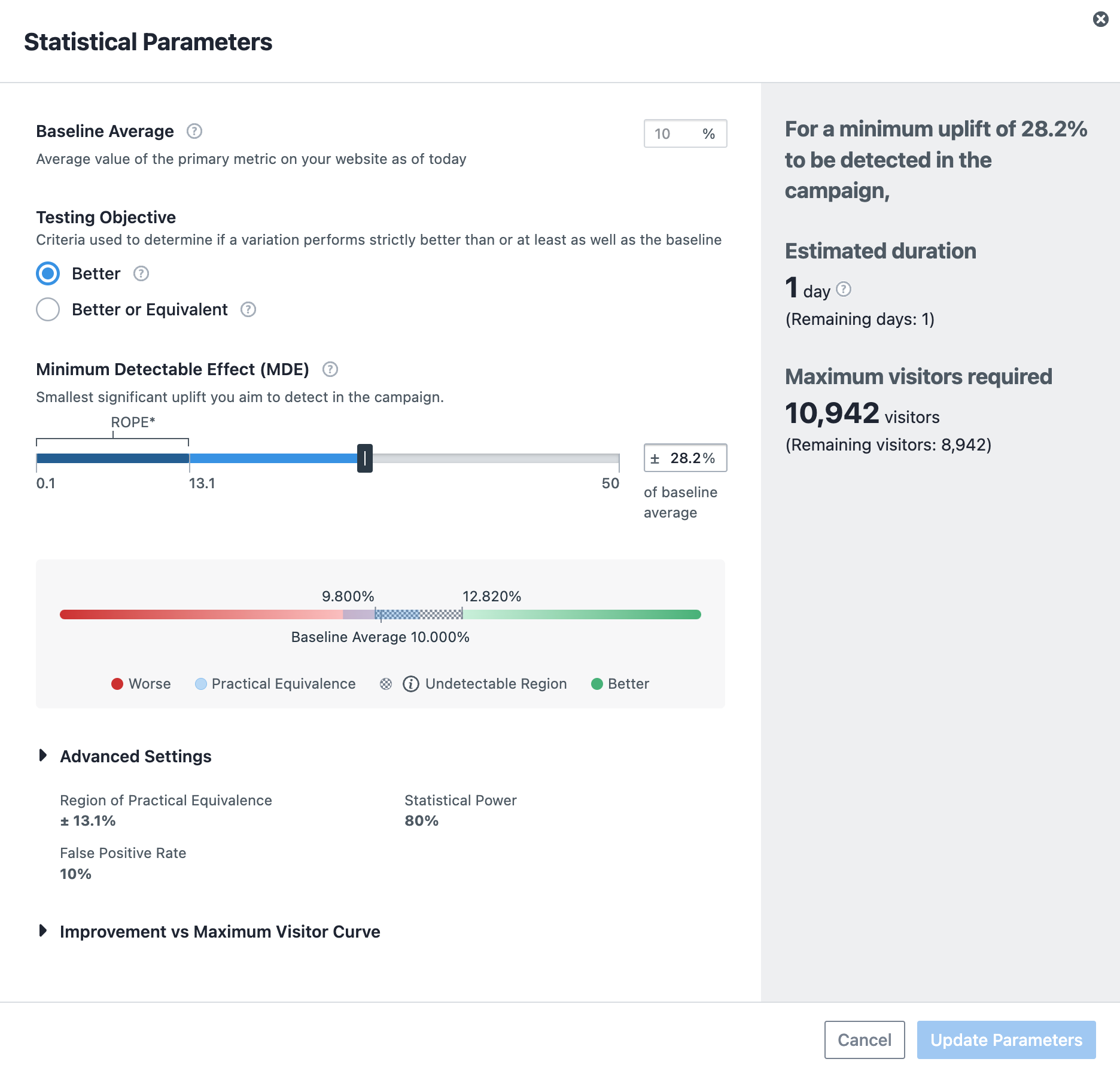Click the MDE 28.2% value input
The width and height of the screenshot is (1120, 1077).
[x=692, y=458]
